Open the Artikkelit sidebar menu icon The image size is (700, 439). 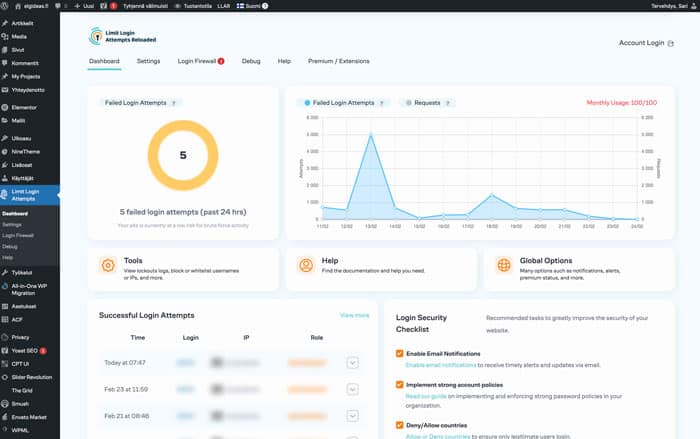[5, 23]
